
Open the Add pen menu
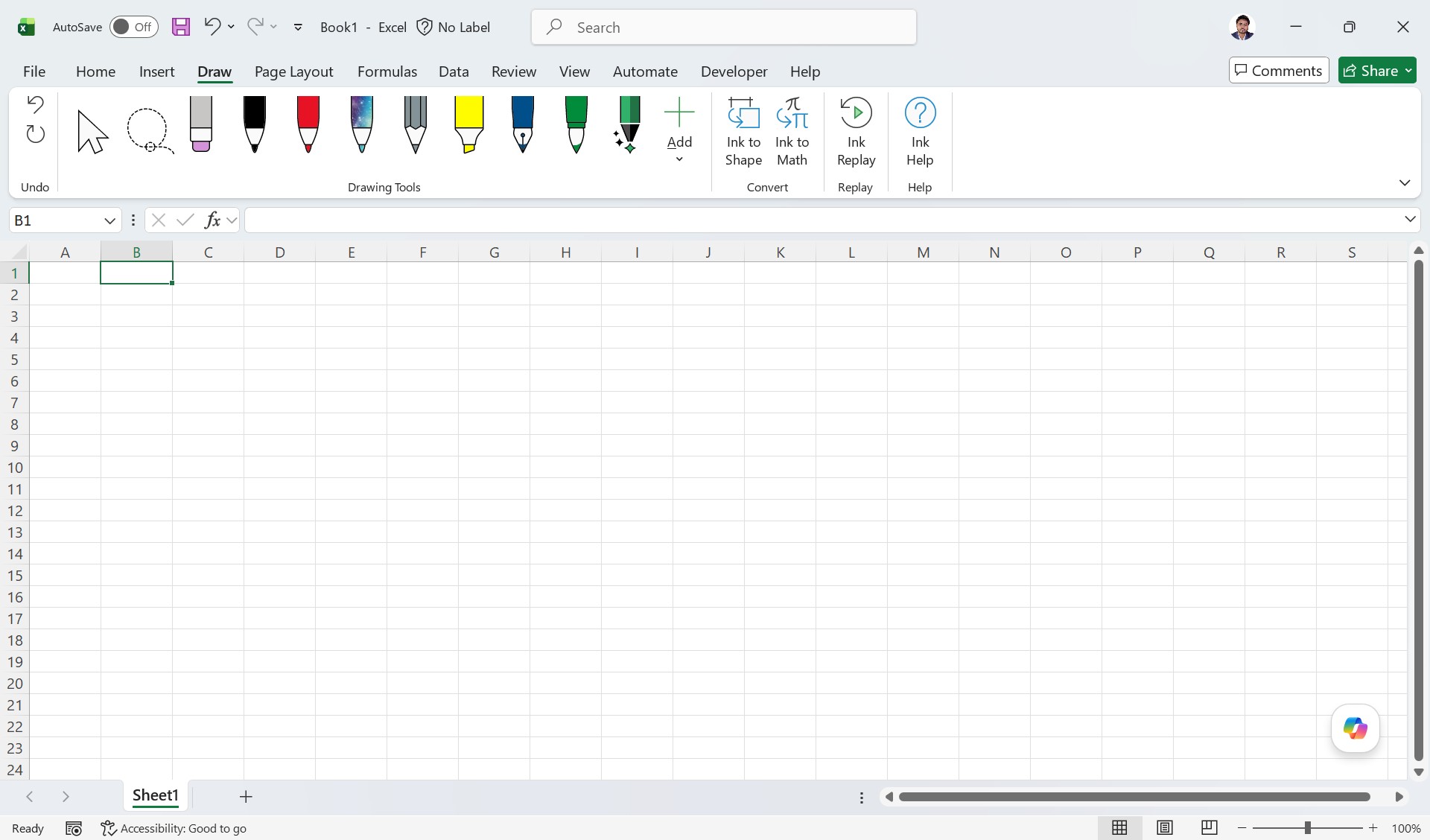(679, 131)
